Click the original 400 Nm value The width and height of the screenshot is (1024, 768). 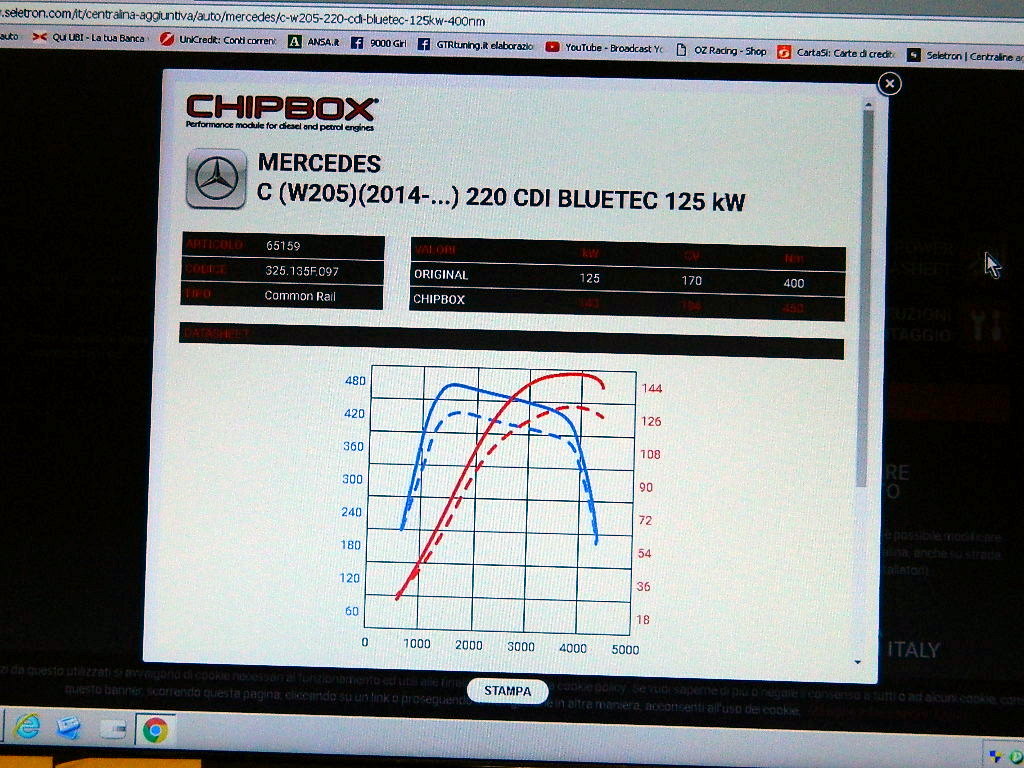tap(793, 283)
